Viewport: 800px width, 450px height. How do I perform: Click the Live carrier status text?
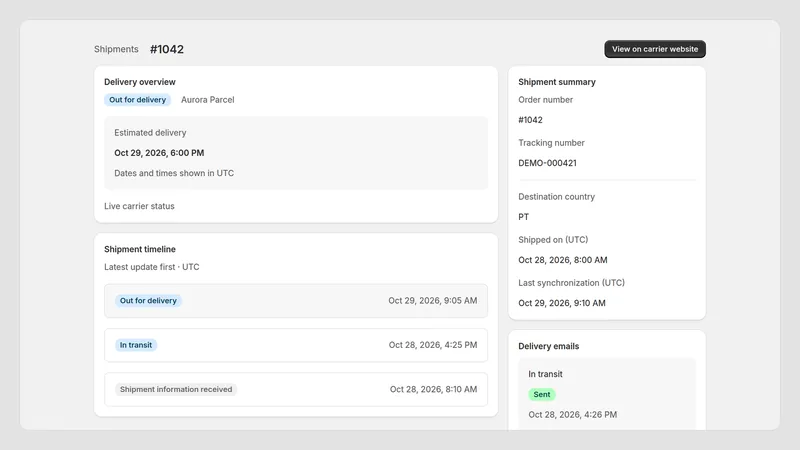[139, 206]
